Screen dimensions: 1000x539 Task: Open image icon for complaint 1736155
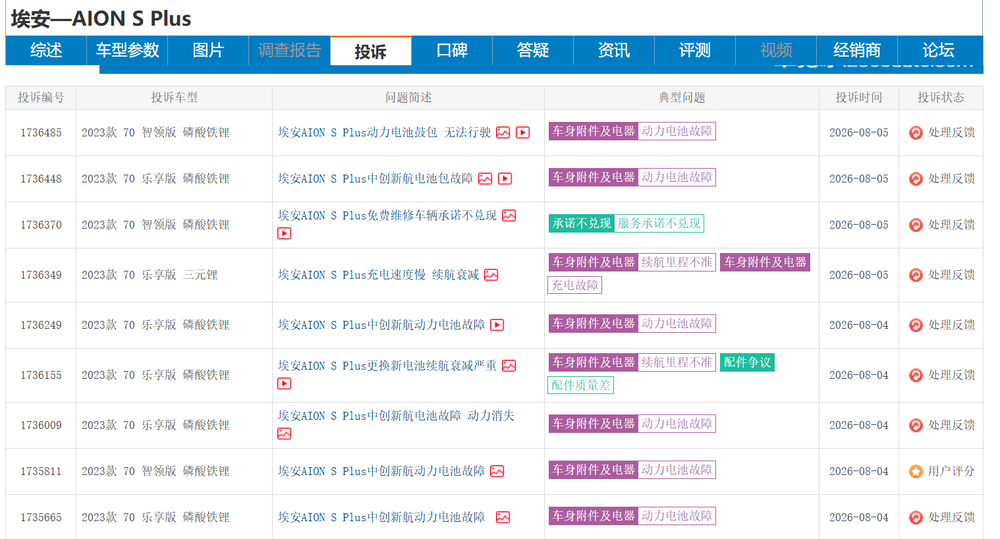tap(509, 365)
